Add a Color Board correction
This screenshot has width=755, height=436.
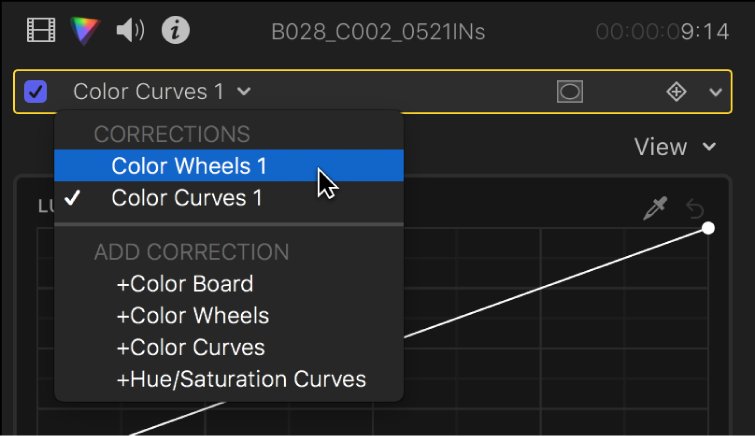184,284
